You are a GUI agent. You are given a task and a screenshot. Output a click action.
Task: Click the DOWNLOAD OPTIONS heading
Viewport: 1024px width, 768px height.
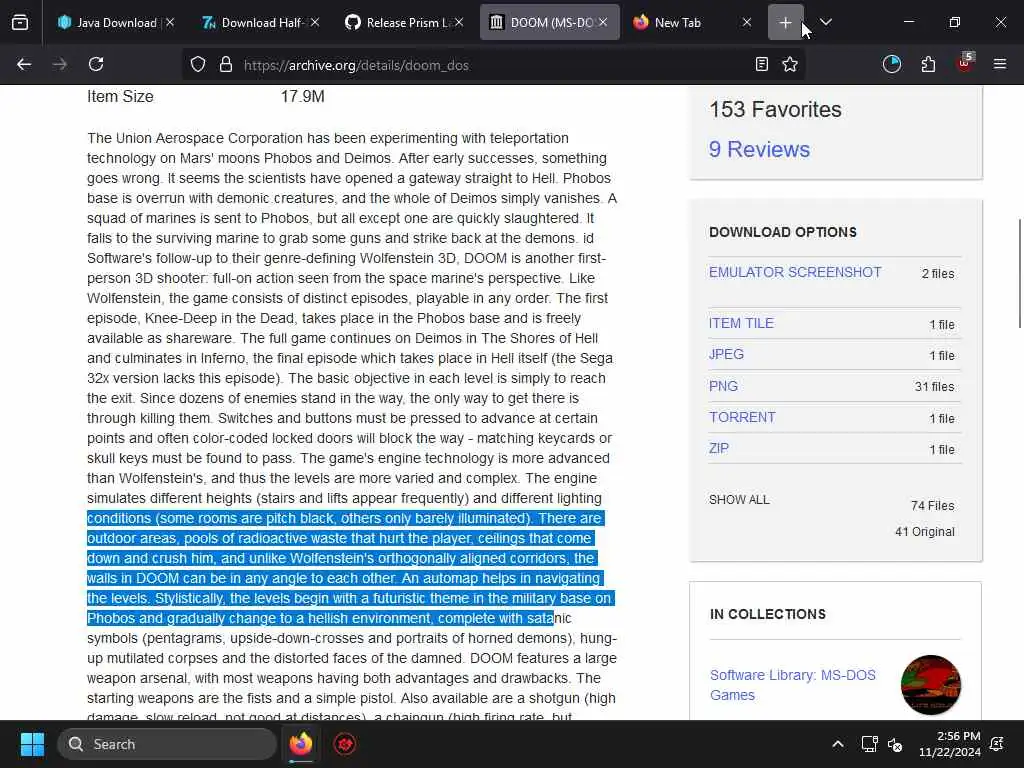coord(783,232)
